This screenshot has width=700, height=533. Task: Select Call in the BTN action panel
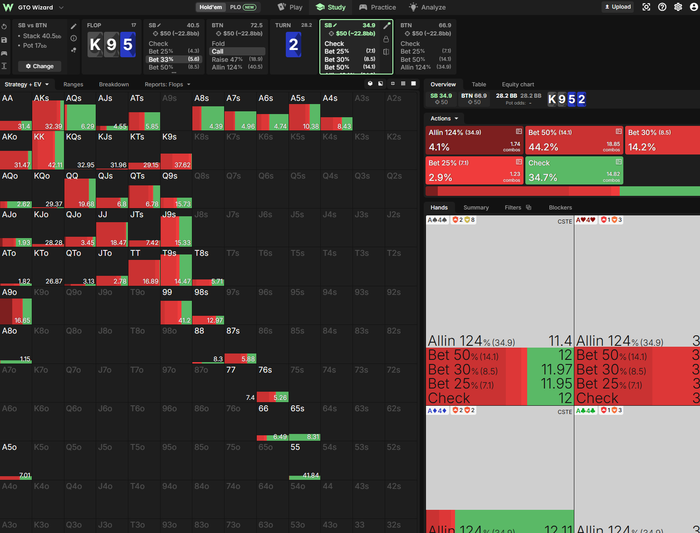[237, 51]
